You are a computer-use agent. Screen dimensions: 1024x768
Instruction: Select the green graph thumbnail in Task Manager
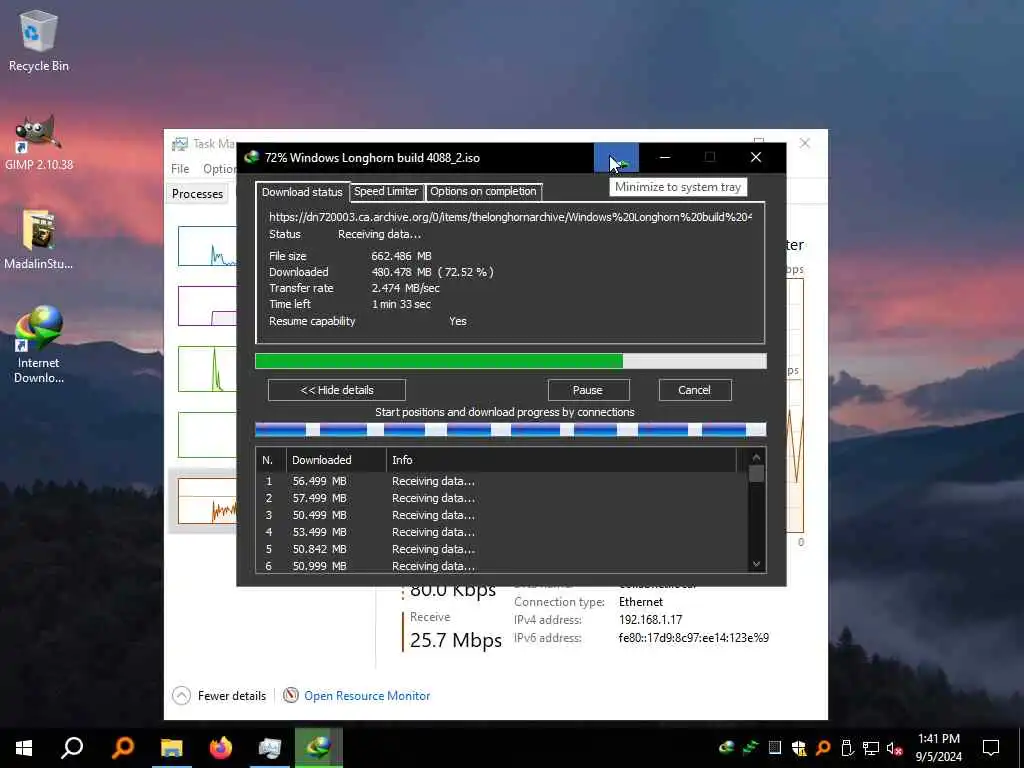pyautogui.click(x=207, y=369)
